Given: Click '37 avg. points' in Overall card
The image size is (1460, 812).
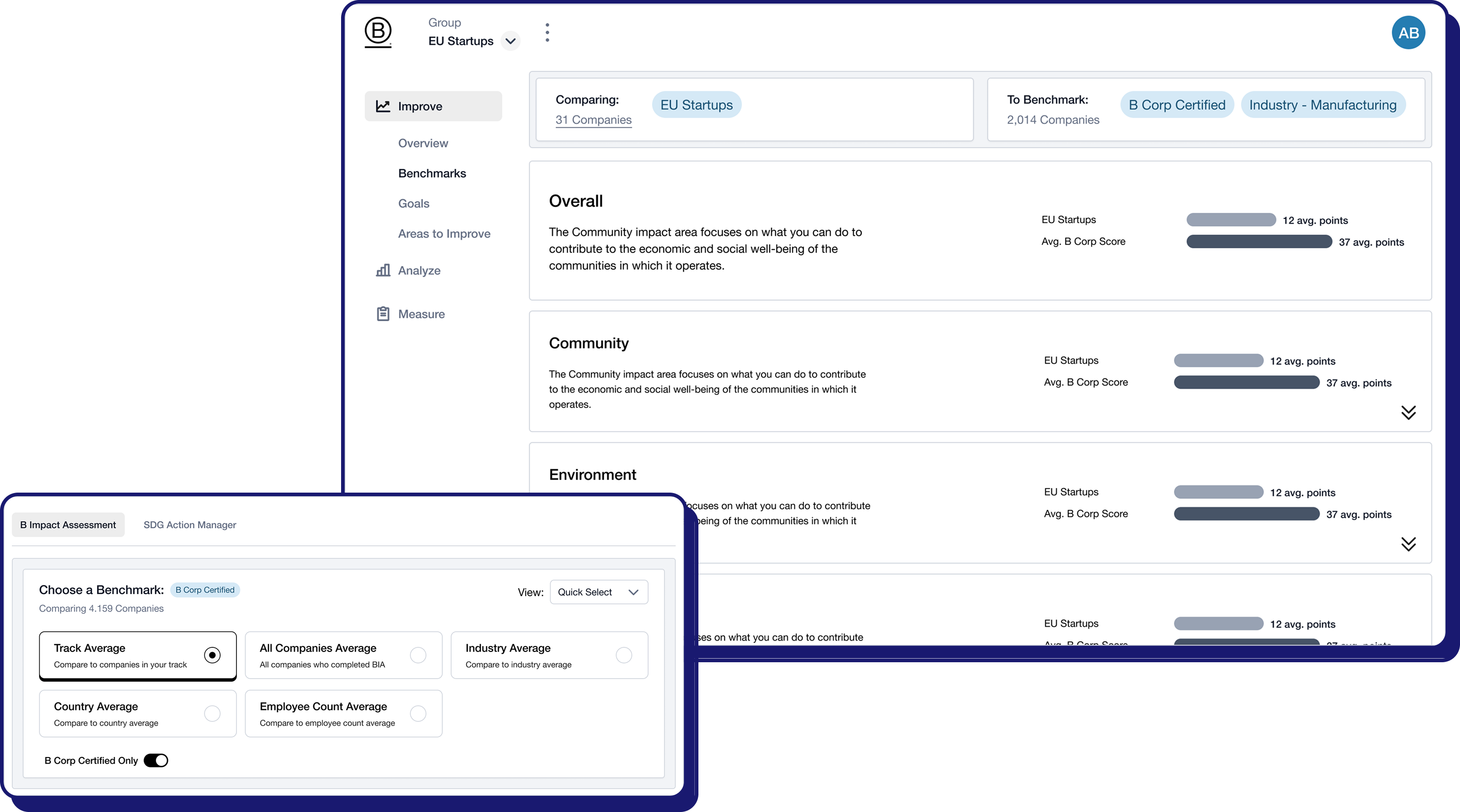Looking at the screenshot, I should [1371, 242].
